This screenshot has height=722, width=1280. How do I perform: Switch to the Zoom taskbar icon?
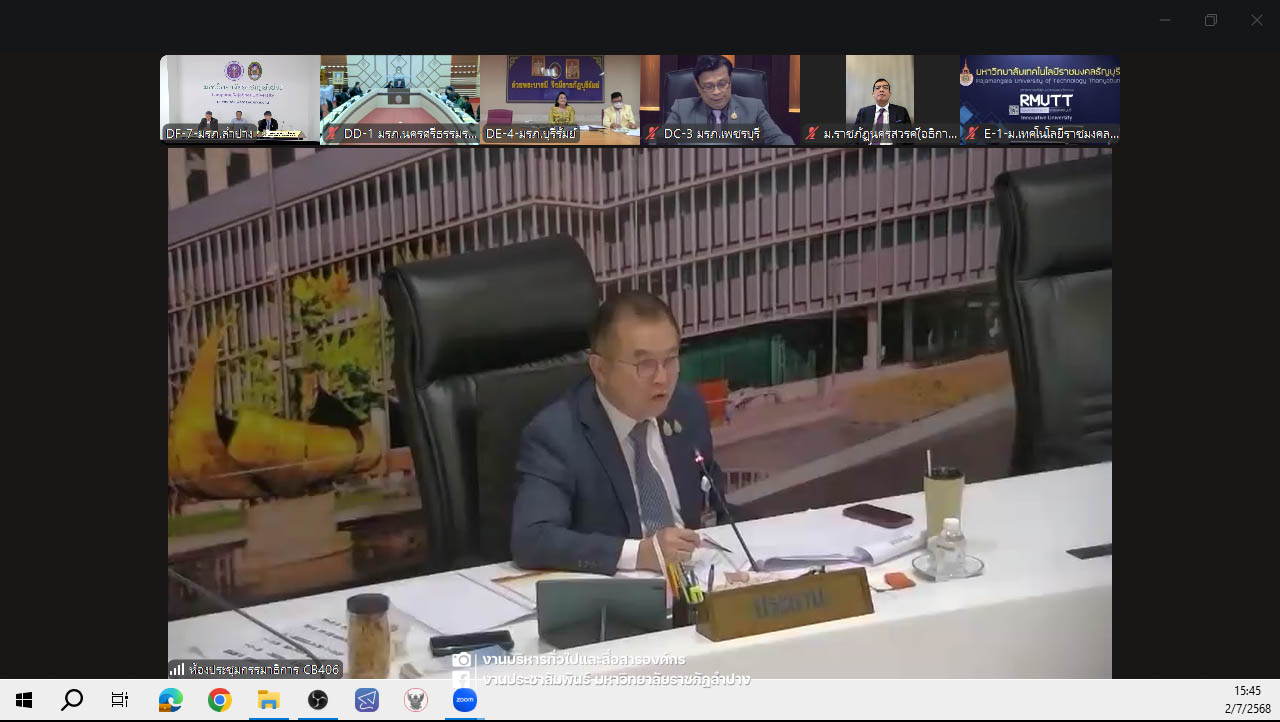pos(465,700)
